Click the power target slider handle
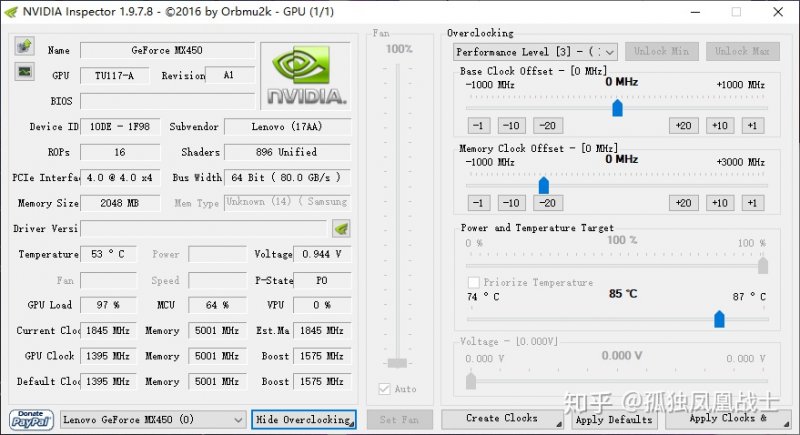 (x=763, y=266)
